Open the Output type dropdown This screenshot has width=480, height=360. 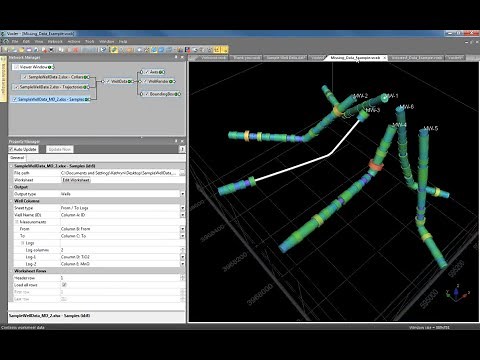182,194
